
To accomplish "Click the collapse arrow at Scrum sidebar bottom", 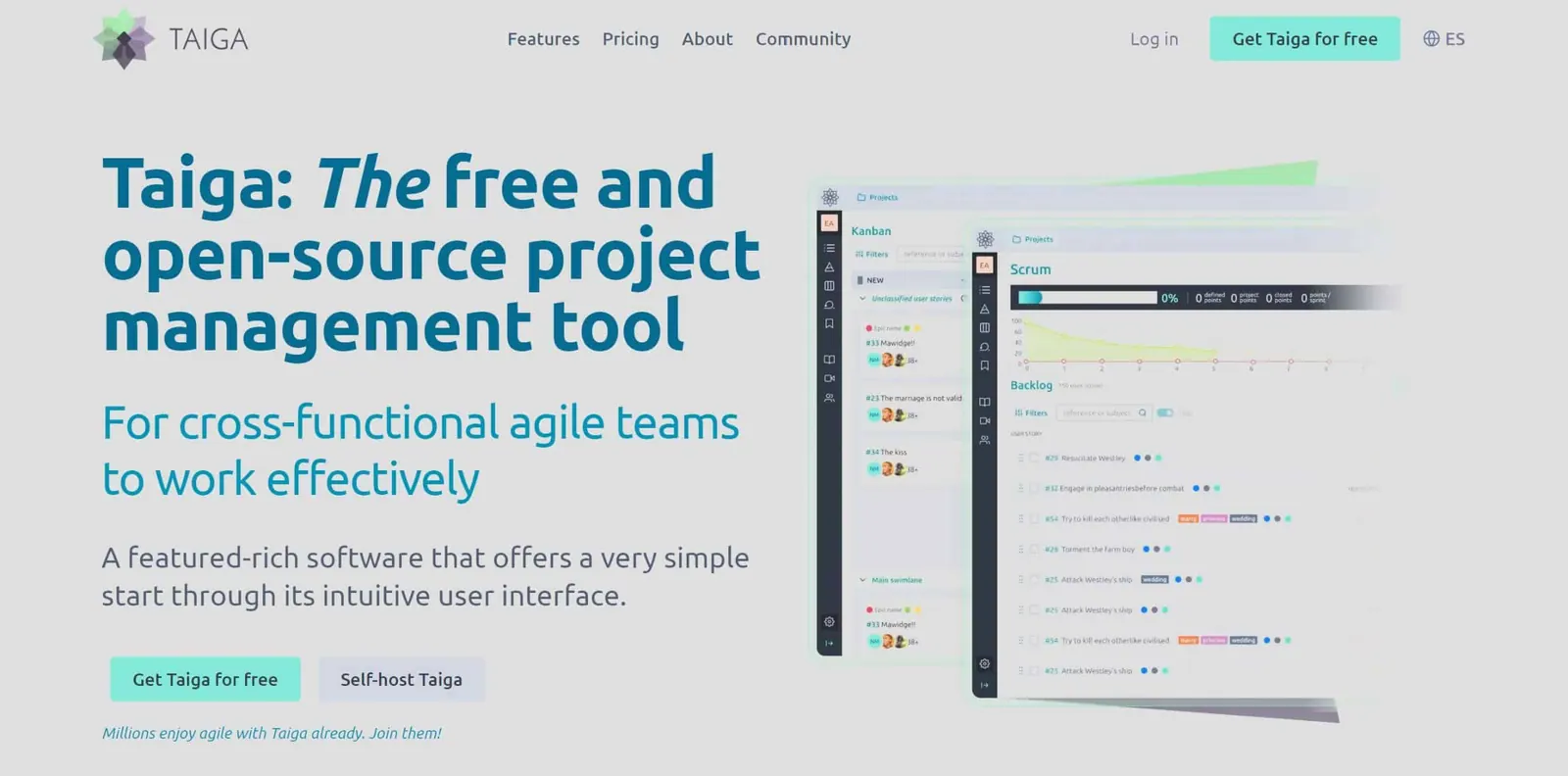I will click(985, 685).
